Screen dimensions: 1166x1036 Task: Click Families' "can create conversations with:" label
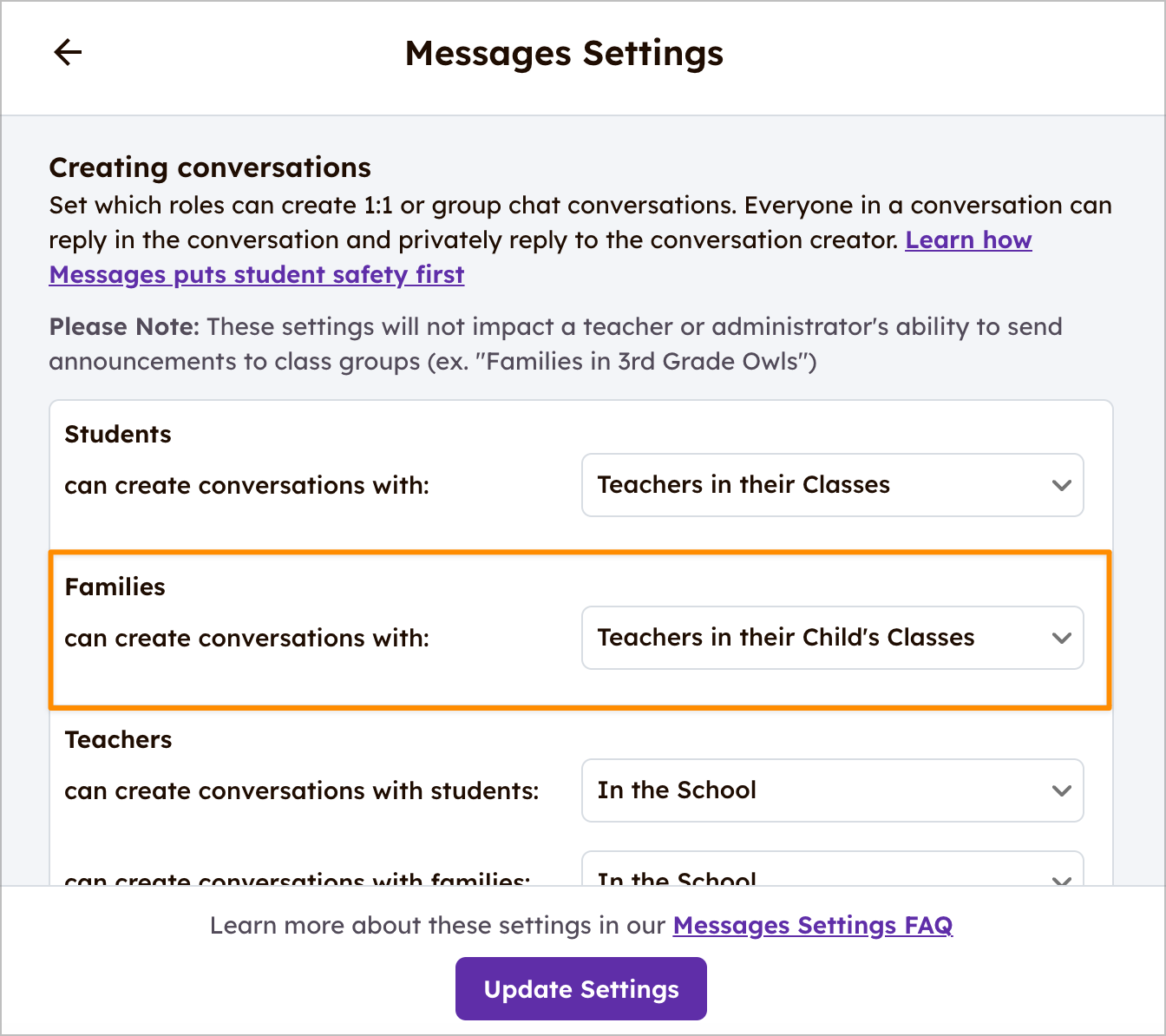tap(246, 638)
